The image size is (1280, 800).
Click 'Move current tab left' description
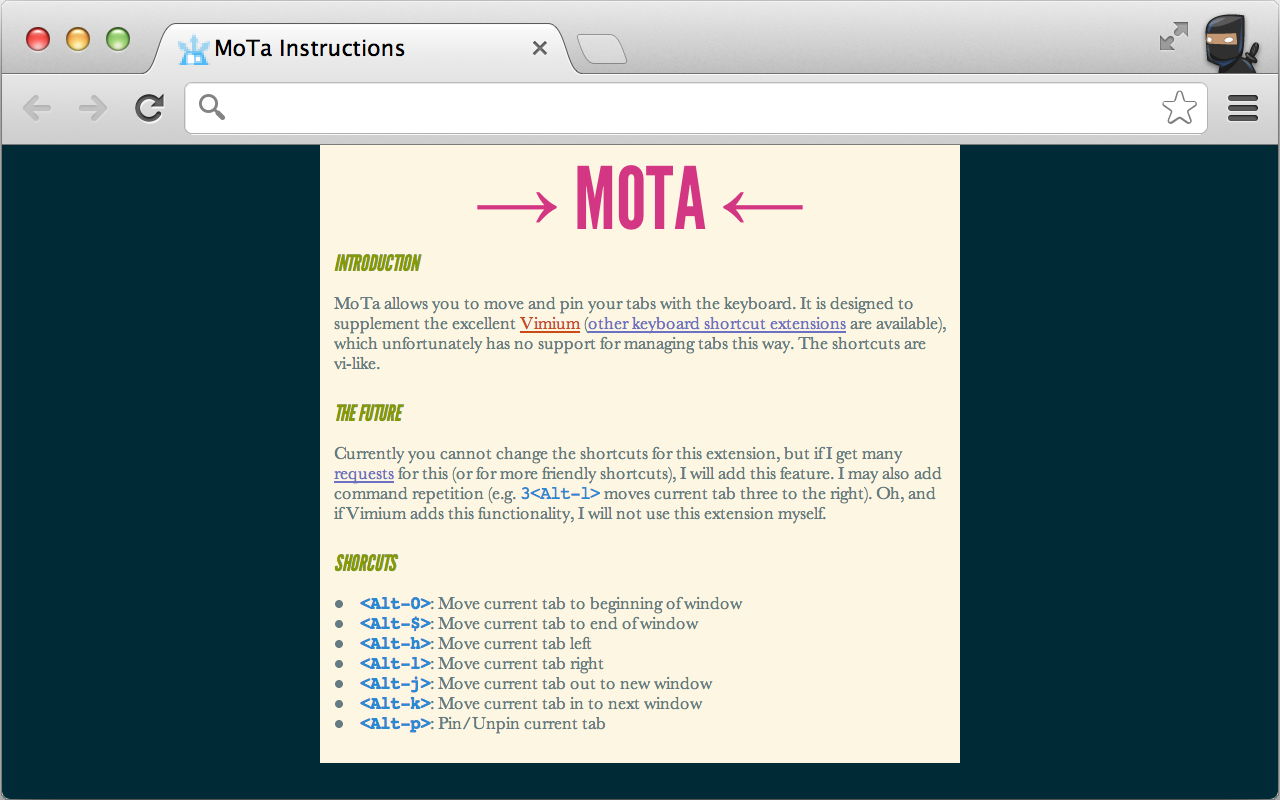tap(515, 644)
